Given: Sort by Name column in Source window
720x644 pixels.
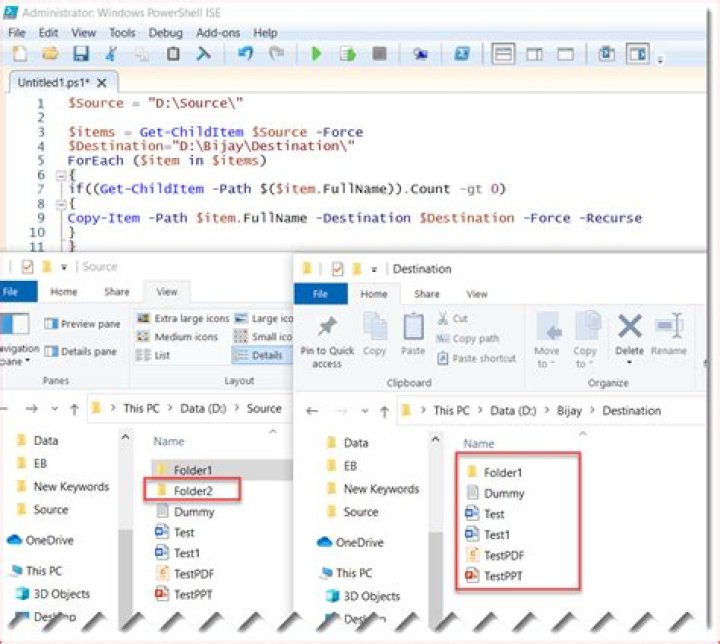Looking at the screenshot, I should [x=169, y=441].
